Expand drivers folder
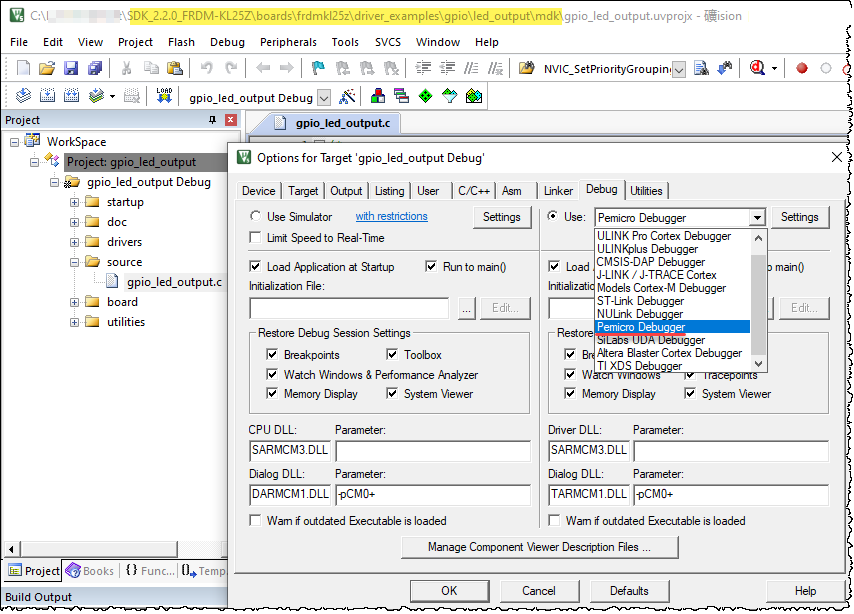 click(x=75, y=242)
